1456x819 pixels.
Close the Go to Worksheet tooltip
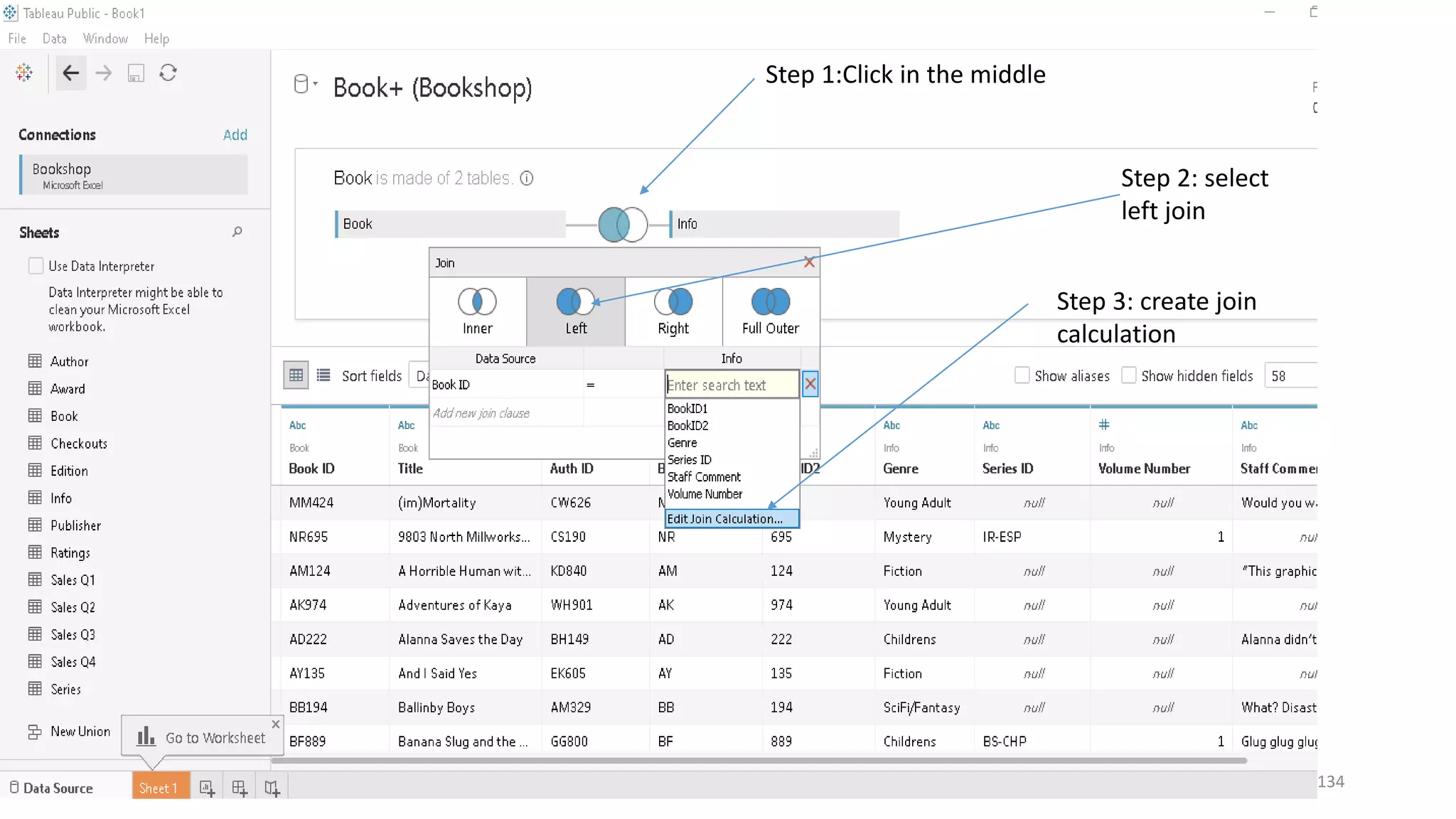276,724
